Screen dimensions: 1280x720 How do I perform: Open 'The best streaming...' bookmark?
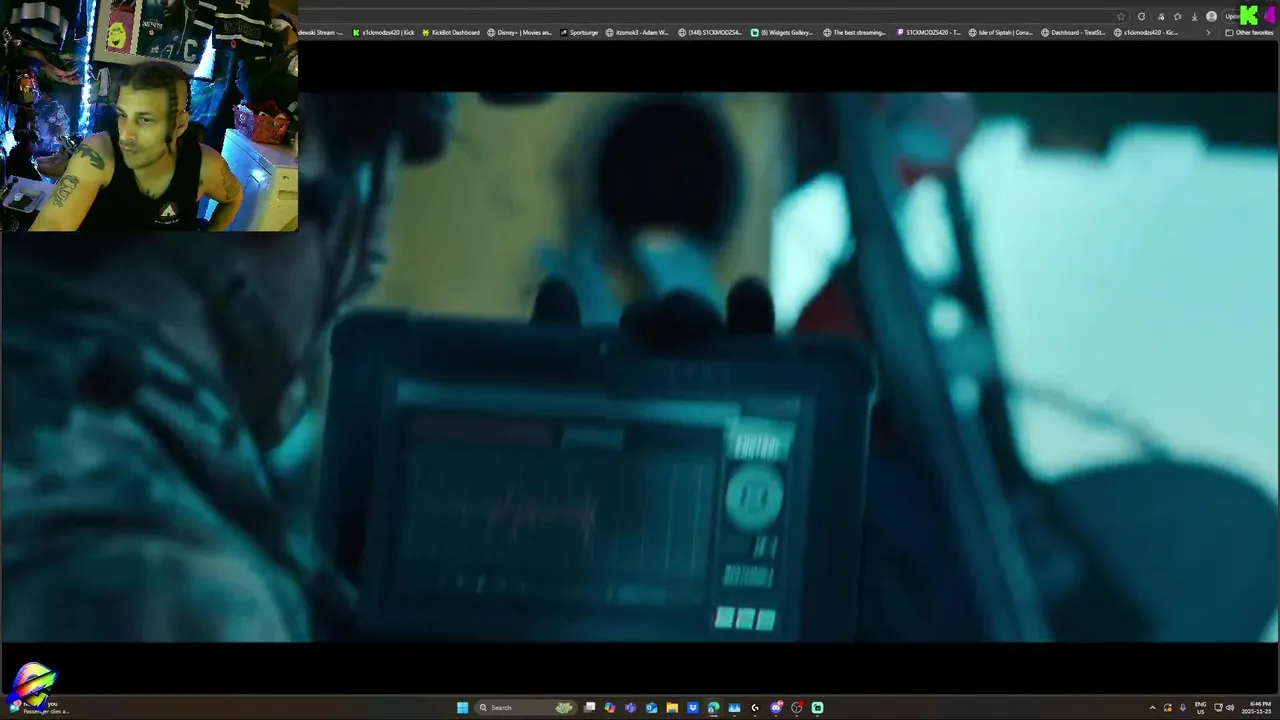pos(855,32)
